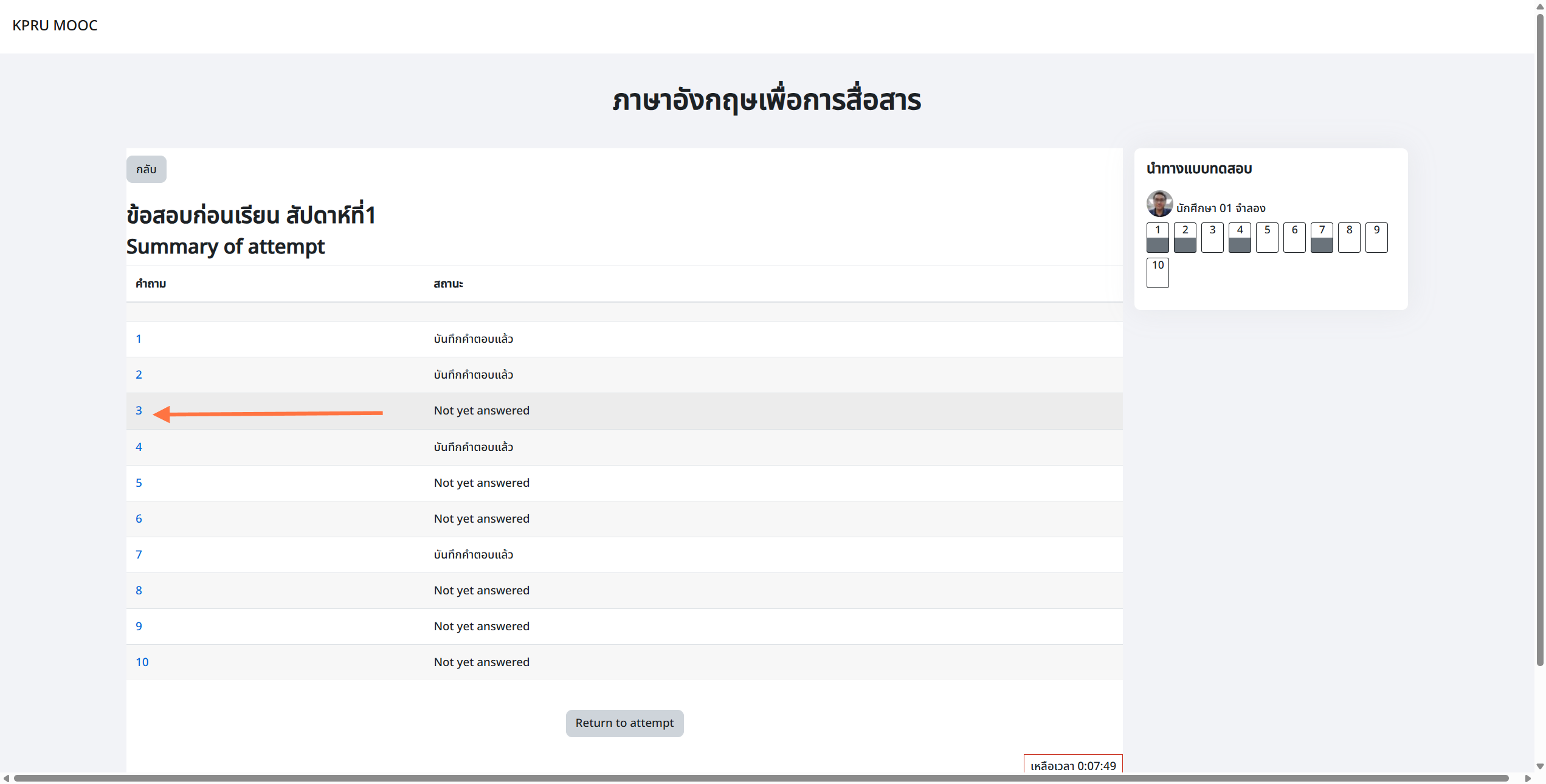Click บันทึกคำตอบแล้ว status of question 1

coord(474,339)
